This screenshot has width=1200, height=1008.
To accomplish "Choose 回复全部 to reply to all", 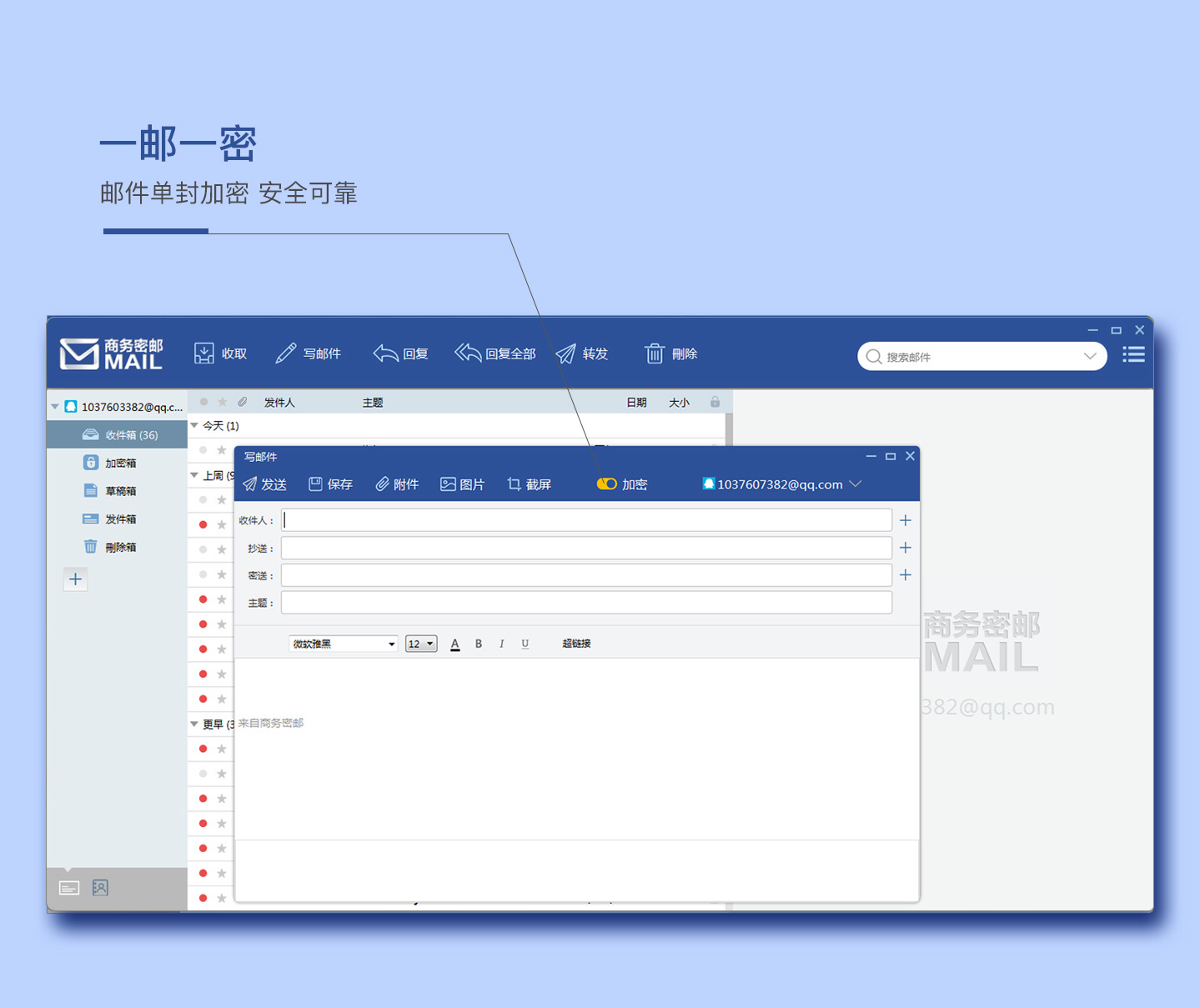I will click(495, 354).
